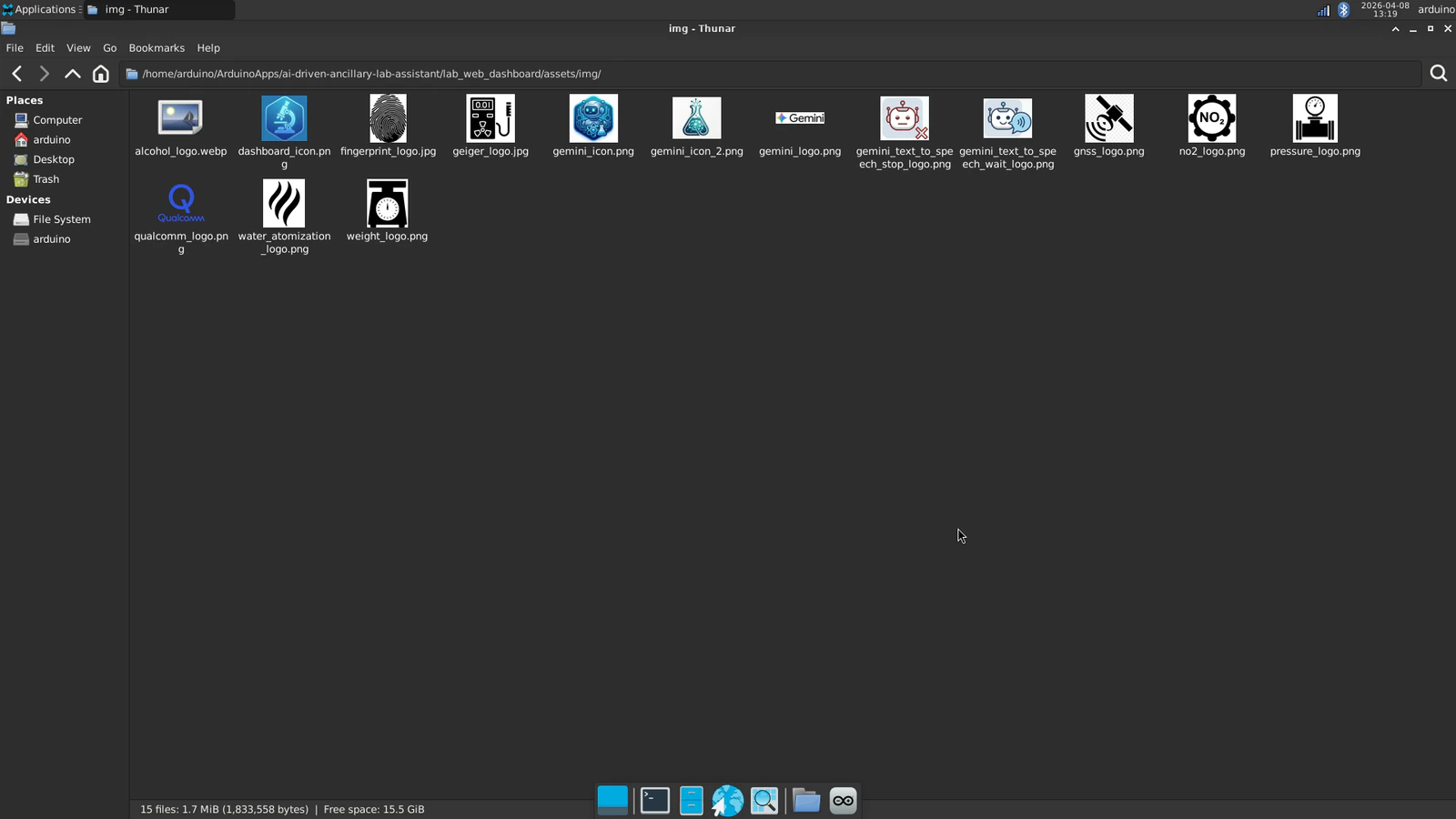Screen dimensions: 1456x819
Task: Select the gemini_icon.png robot icon
Action: pyautogui.click(x=593, y=118)
